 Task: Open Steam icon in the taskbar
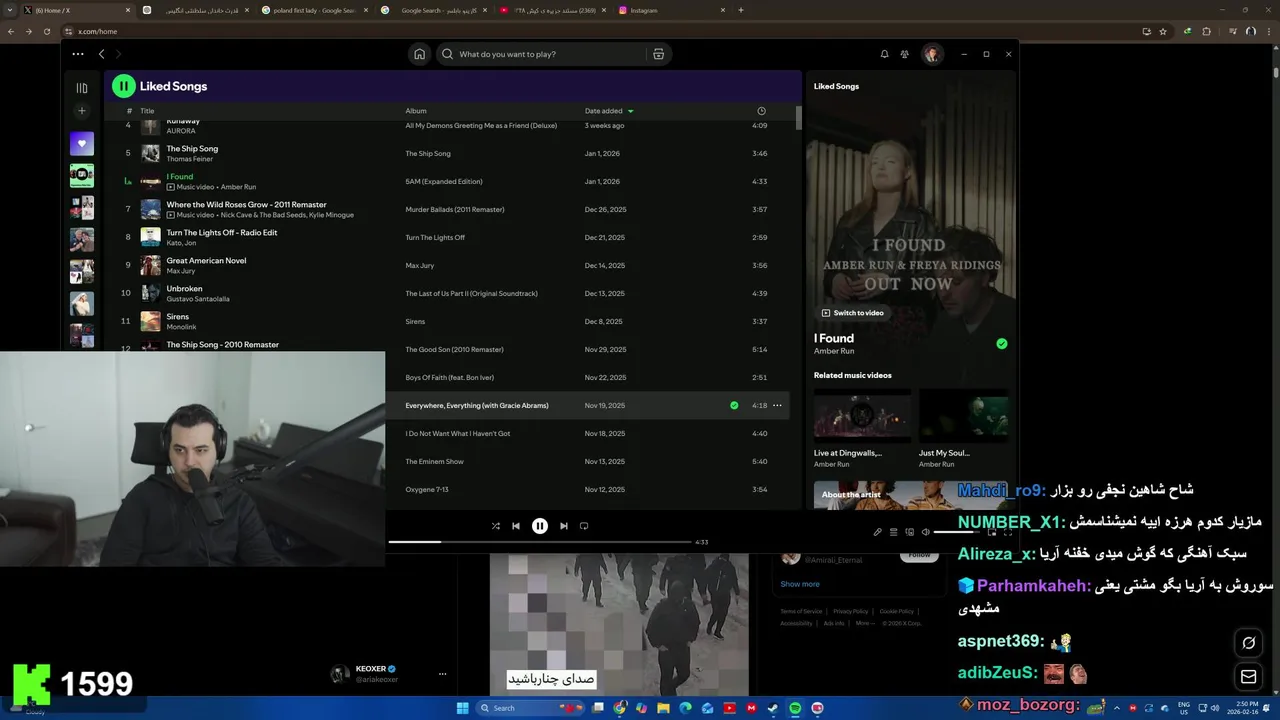[x=773, y=708]
